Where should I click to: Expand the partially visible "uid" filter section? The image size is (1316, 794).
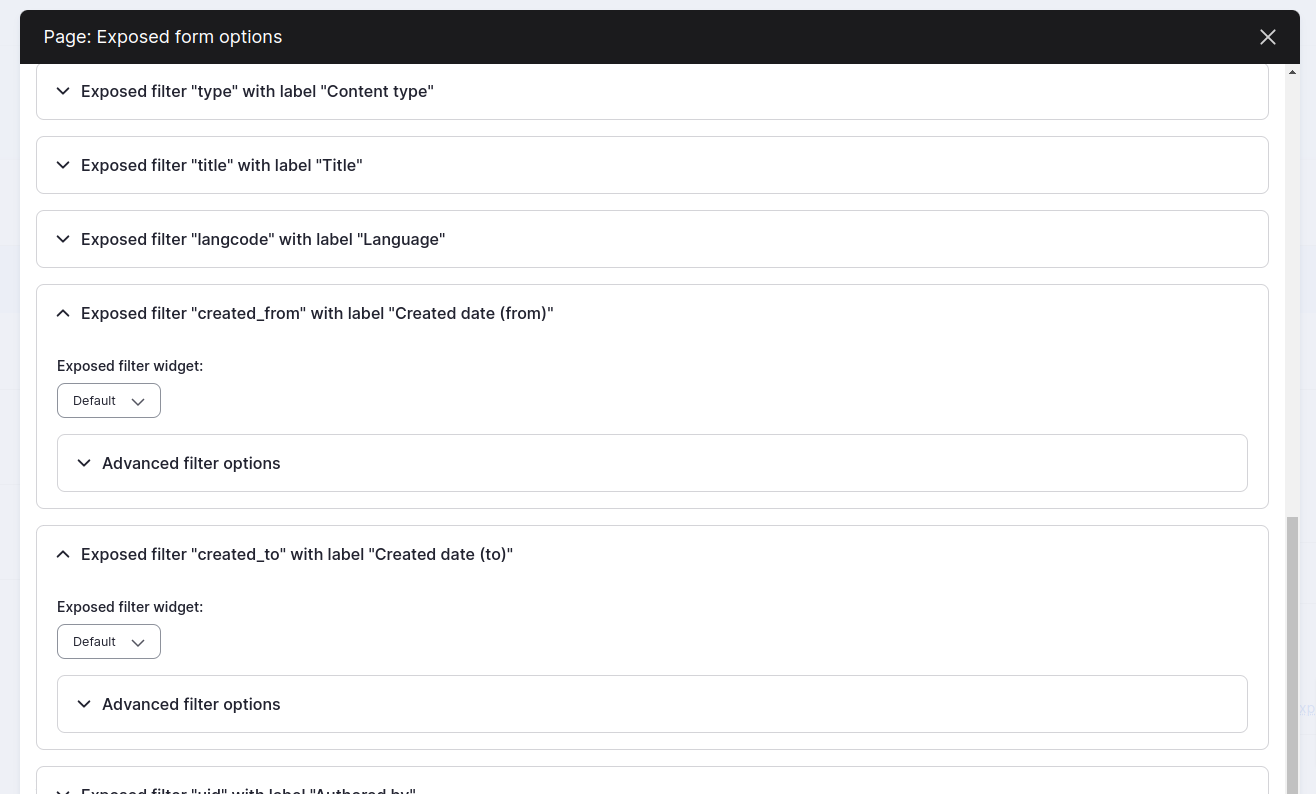point(247,789)
